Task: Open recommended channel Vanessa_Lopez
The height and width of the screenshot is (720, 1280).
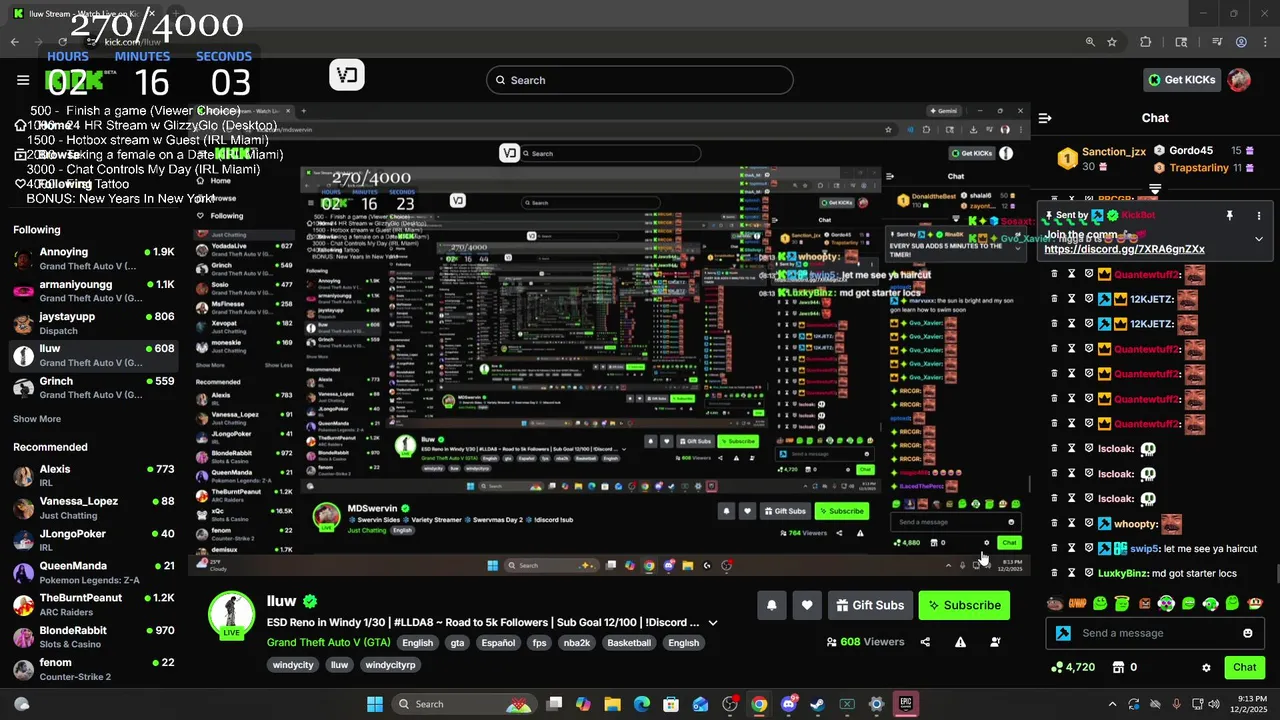Action: tap(94, 508)
